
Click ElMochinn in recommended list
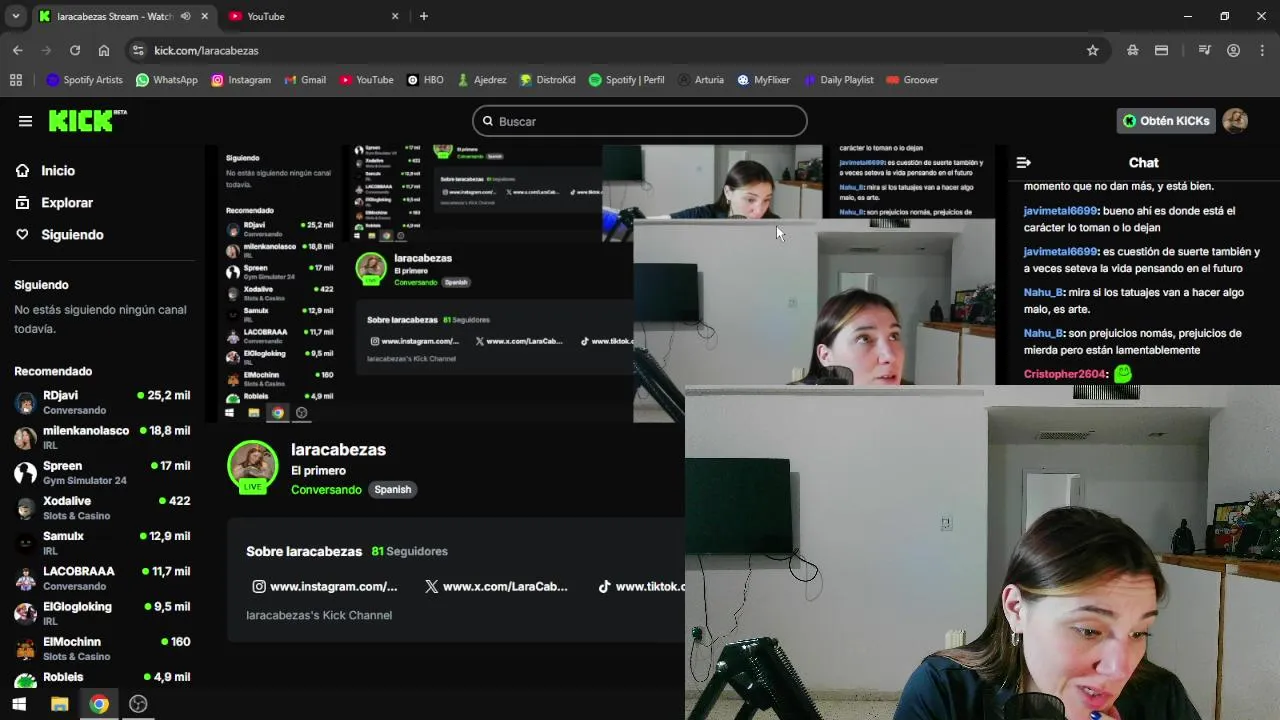pos(102,648)
